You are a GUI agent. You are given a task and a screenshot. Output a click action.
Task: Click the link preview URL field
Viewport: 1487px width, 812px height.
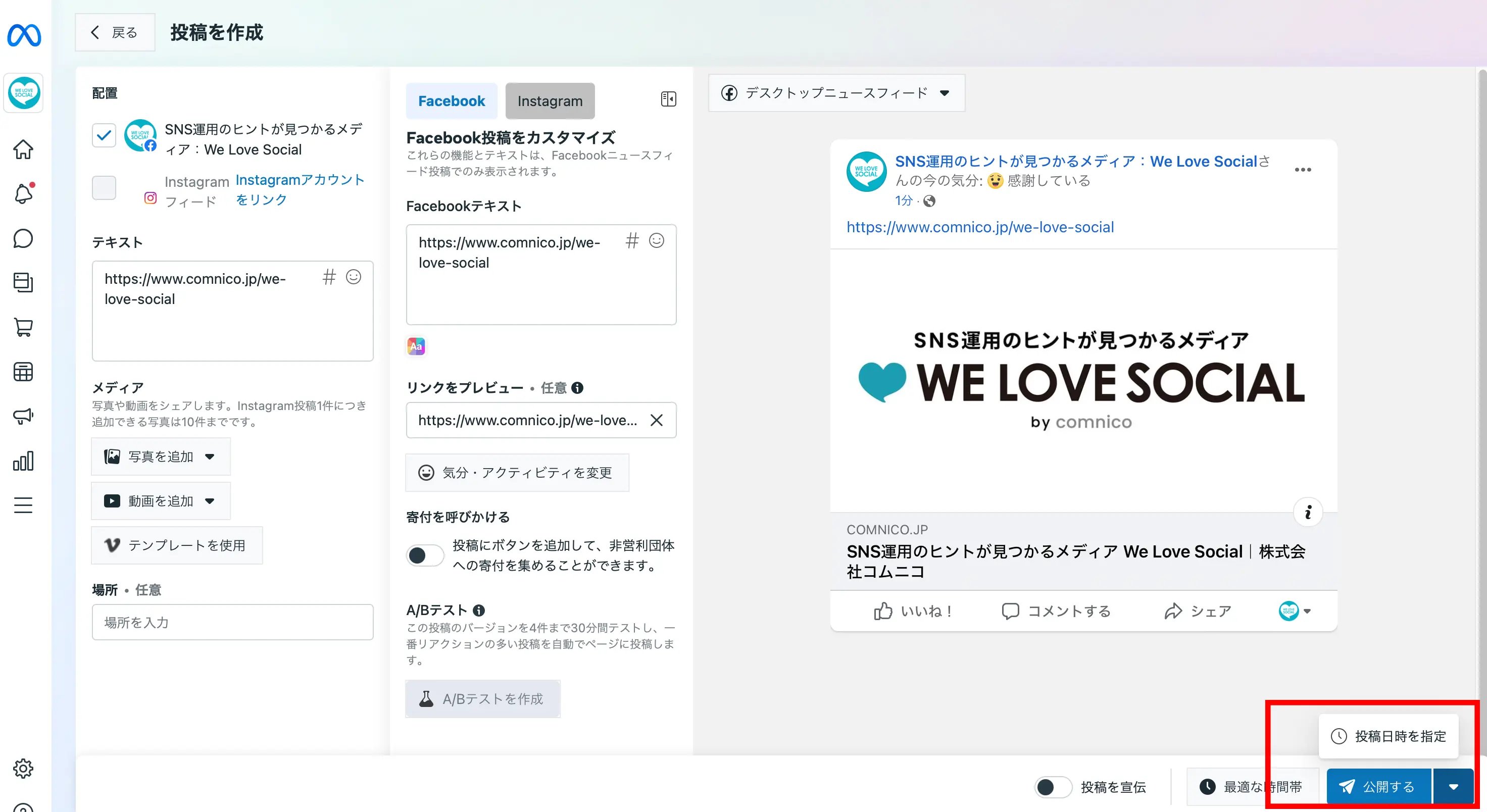coord(541,420)
